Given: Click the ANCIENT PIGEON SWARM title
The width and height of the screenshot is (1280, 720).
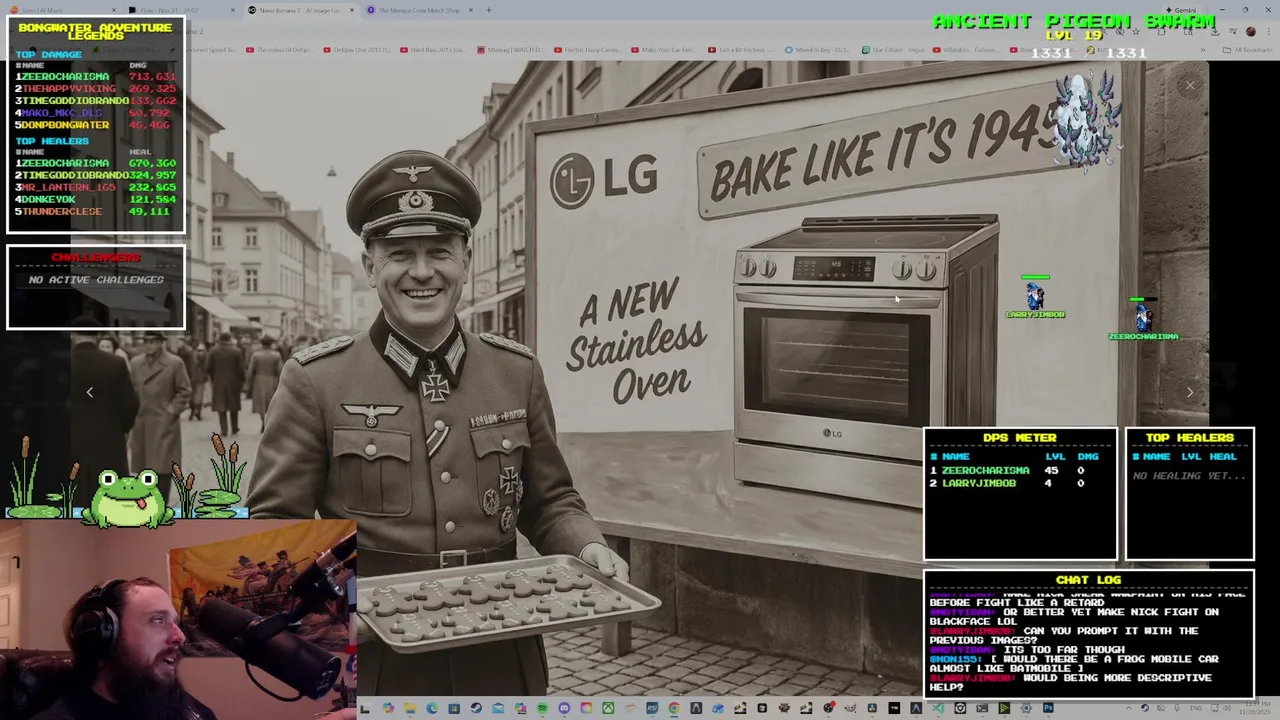Looking at the screenshot, I should click(x=1074, y=21).
